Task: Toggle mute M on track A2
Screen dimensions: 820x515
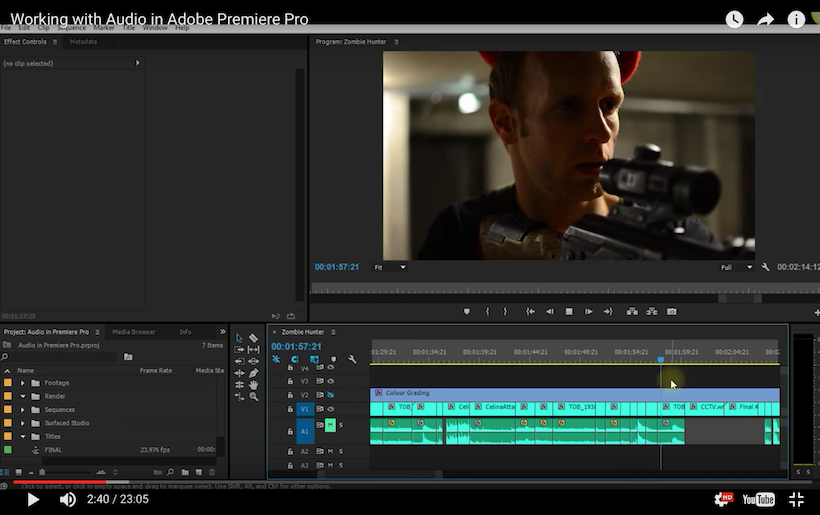Action: click(x=330, y=451)
